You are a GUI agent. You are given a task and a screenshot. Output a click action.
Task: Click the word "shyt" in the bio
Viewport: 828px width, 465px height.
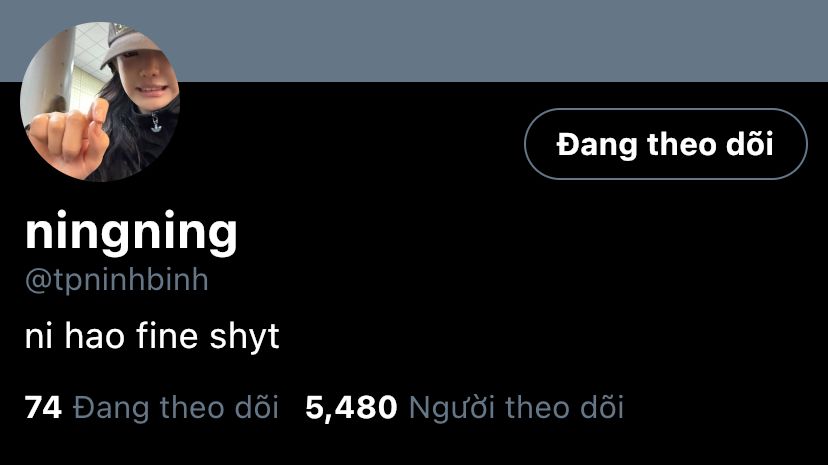244,338
